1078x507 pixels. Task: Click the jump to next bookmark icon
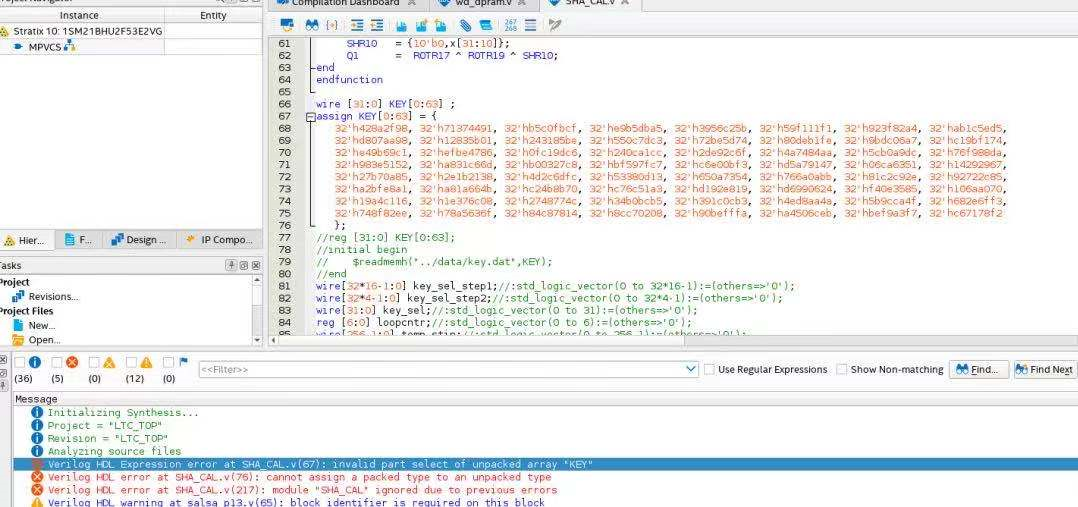click(421, 25)
